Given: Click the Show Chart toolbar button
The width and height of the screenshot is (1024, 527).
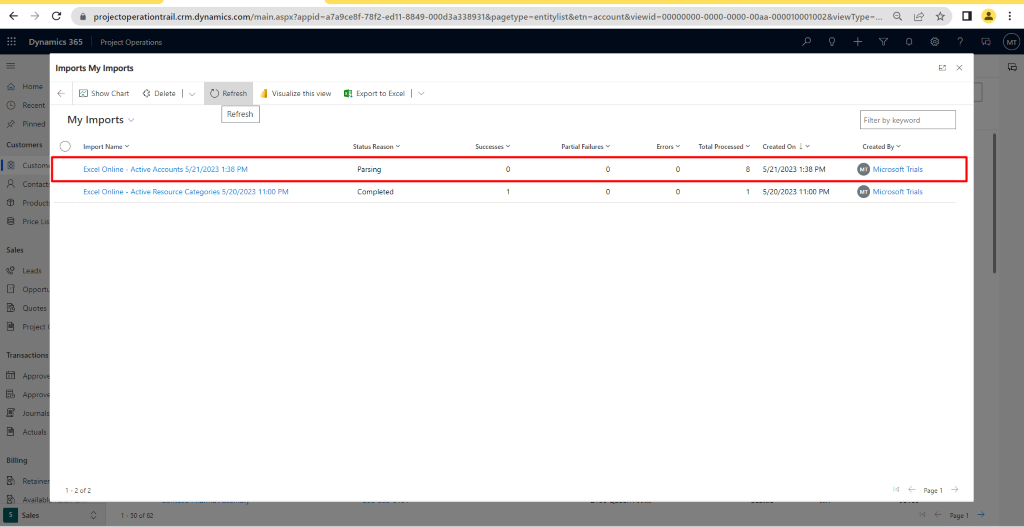Looking at the screenshot, I should point(104,93).
